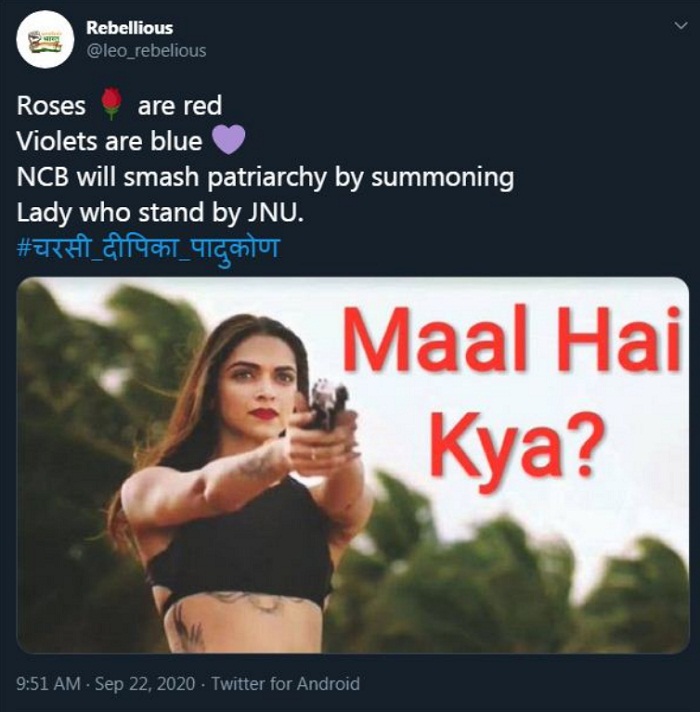Click the red rose emoji
Screen dimensions: 700x712
[111, 103]
